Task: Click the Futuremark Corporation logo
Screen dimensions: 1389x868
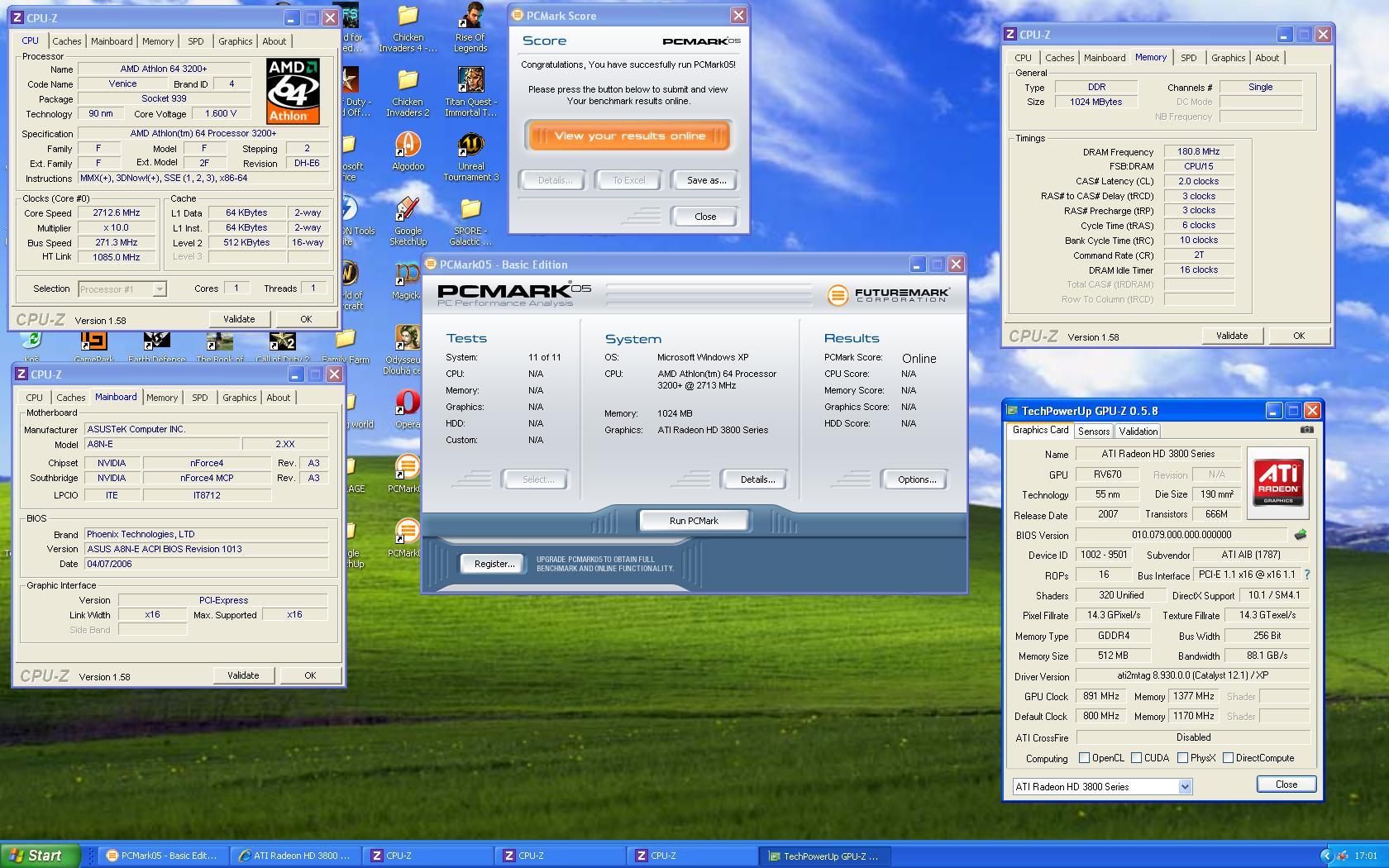Action: click(x=889, y=294)
